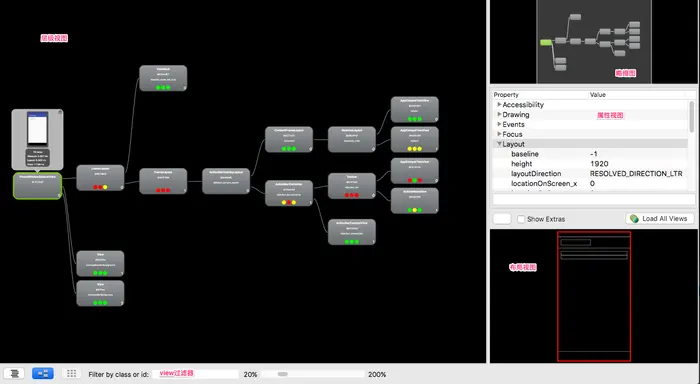Expand the Accessibility property group

coord(499,104)
